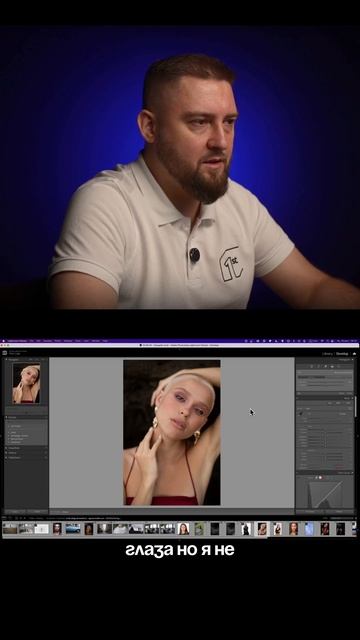Viewport: 360px width, 640px height.
Task: Open the Photo menu
Action: point(58,340)
